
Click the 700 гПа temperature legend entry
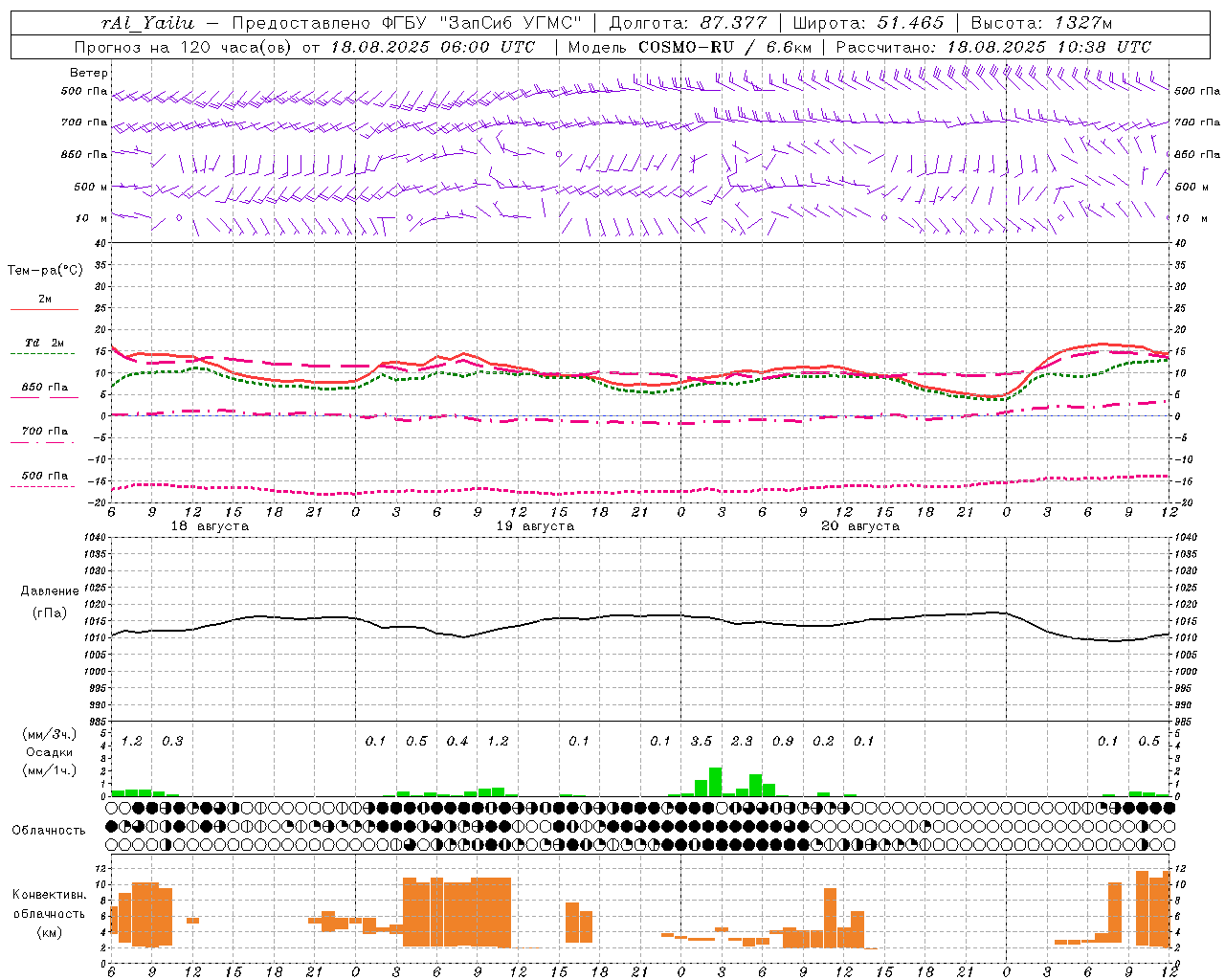pyautogui.click(x=45, y=432)
